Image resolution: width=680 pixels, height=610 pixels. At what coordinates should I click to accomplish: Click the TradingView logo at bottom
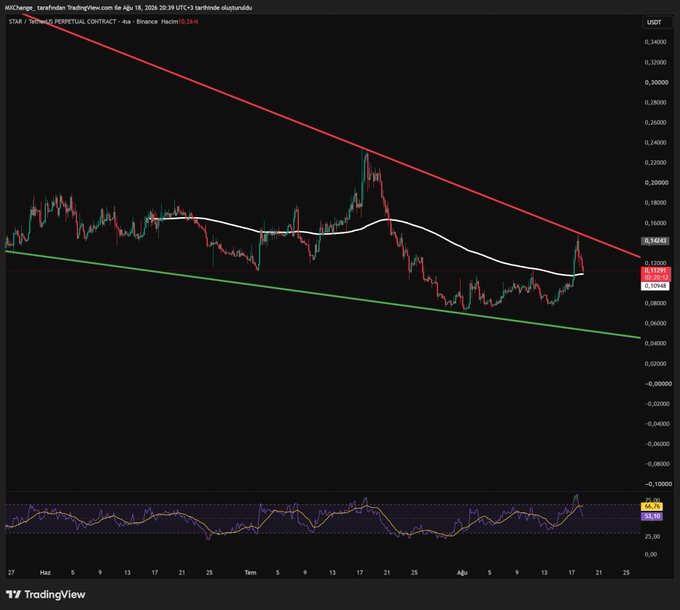tap(46, 594)
